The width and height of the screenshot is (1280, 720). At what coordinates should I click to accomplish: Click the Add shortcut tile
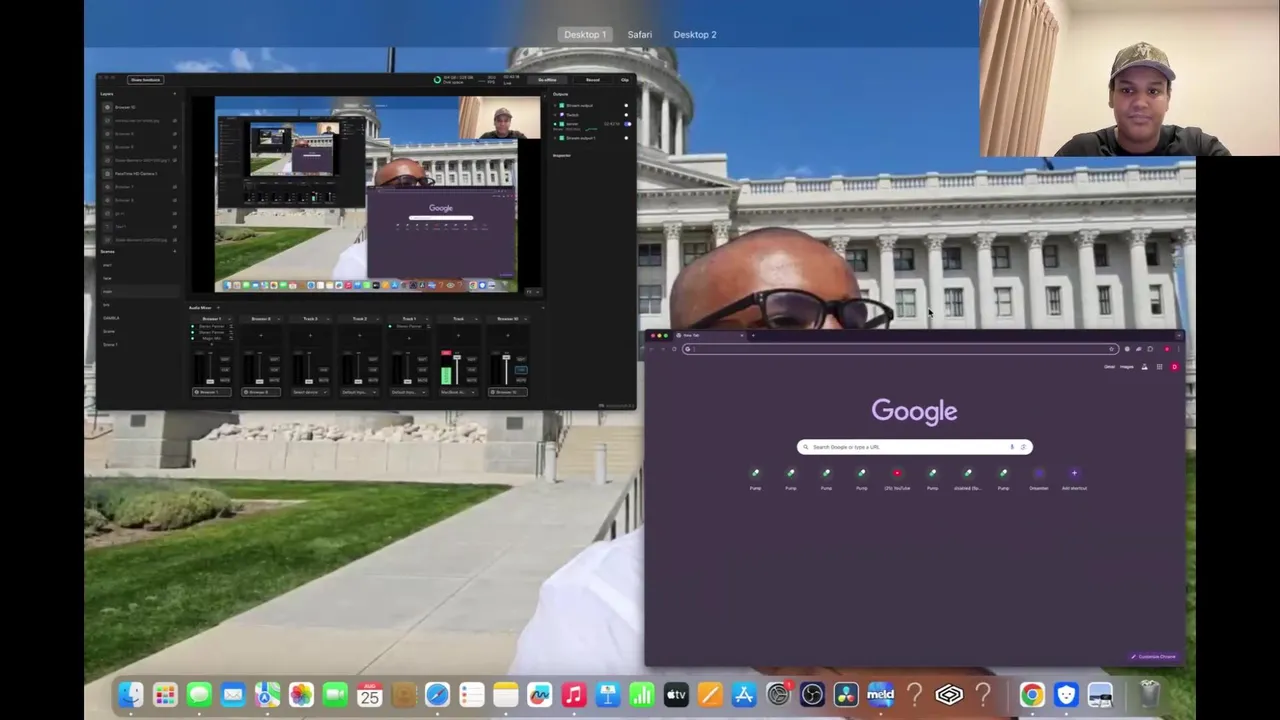click(x=1074, y=478)
